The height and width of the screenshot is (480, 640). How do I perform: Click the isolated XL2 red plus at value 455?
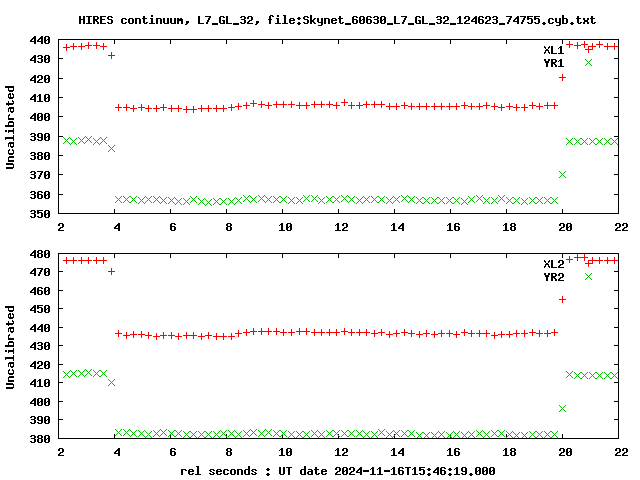pos(562,300)
